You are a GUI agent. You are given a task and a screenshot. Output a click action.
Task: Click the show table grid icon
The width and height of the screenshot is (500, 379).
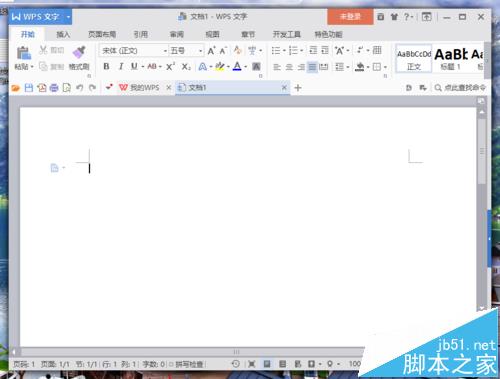(x=377, y=50)
